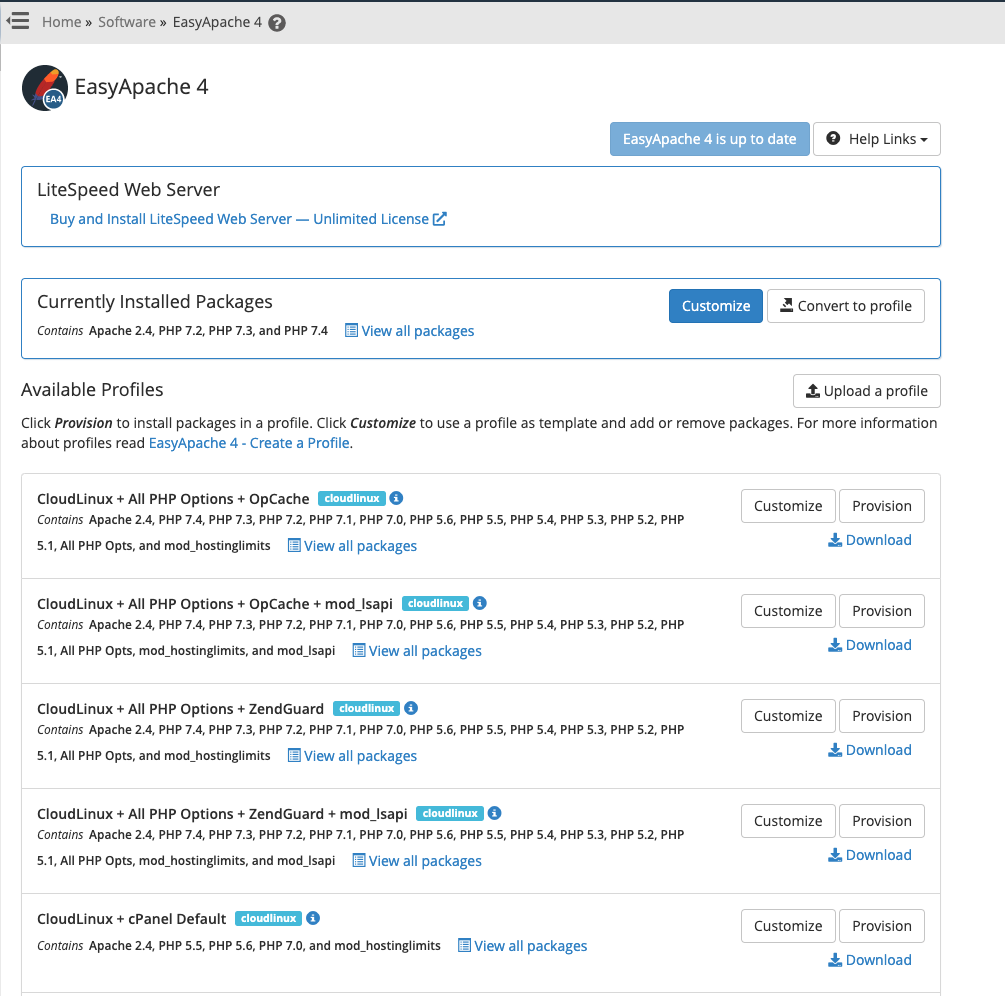Customize the Currently Installed Packages

[716, 306]
